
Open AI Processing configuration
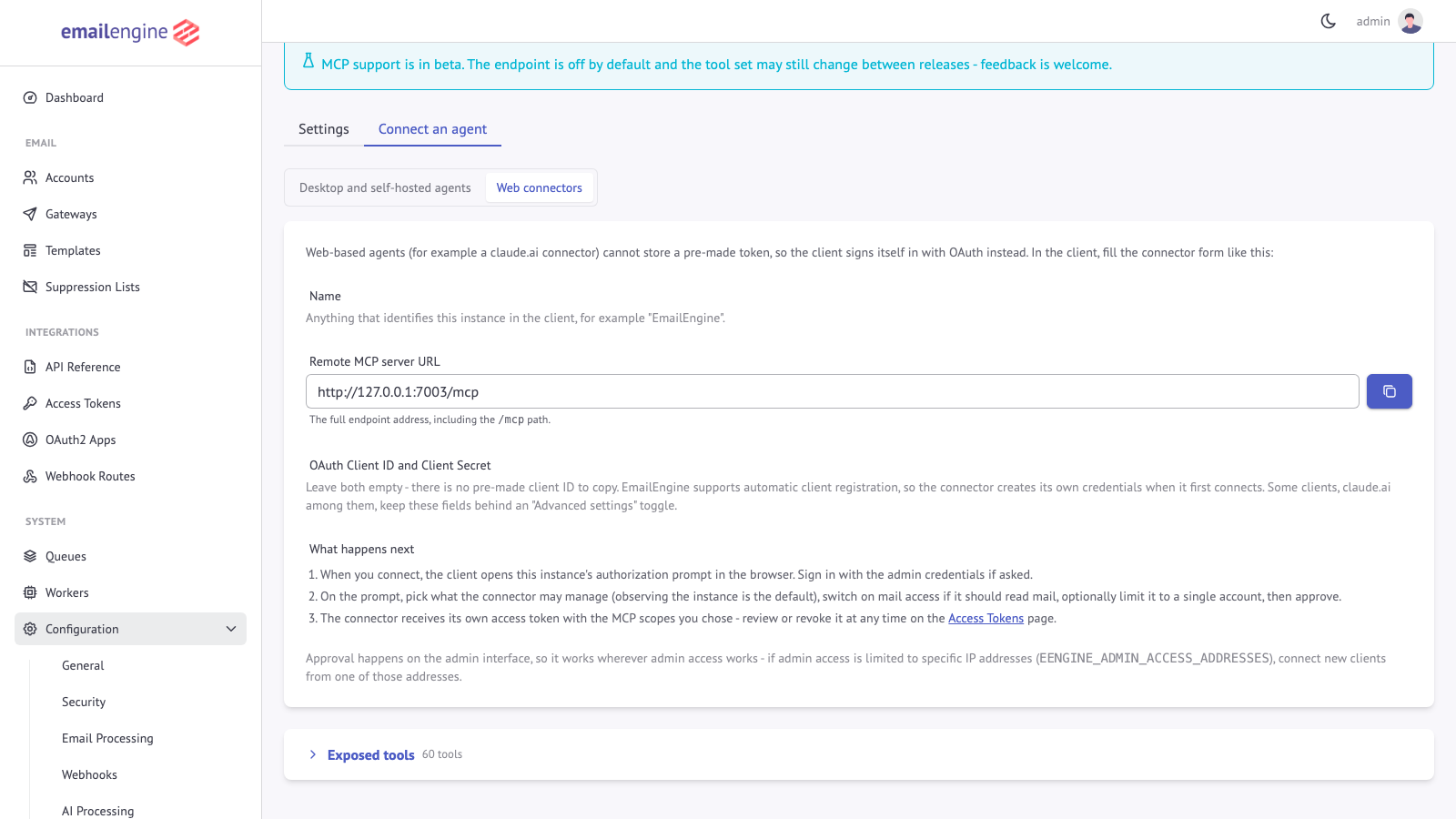(x=97, y=810)
